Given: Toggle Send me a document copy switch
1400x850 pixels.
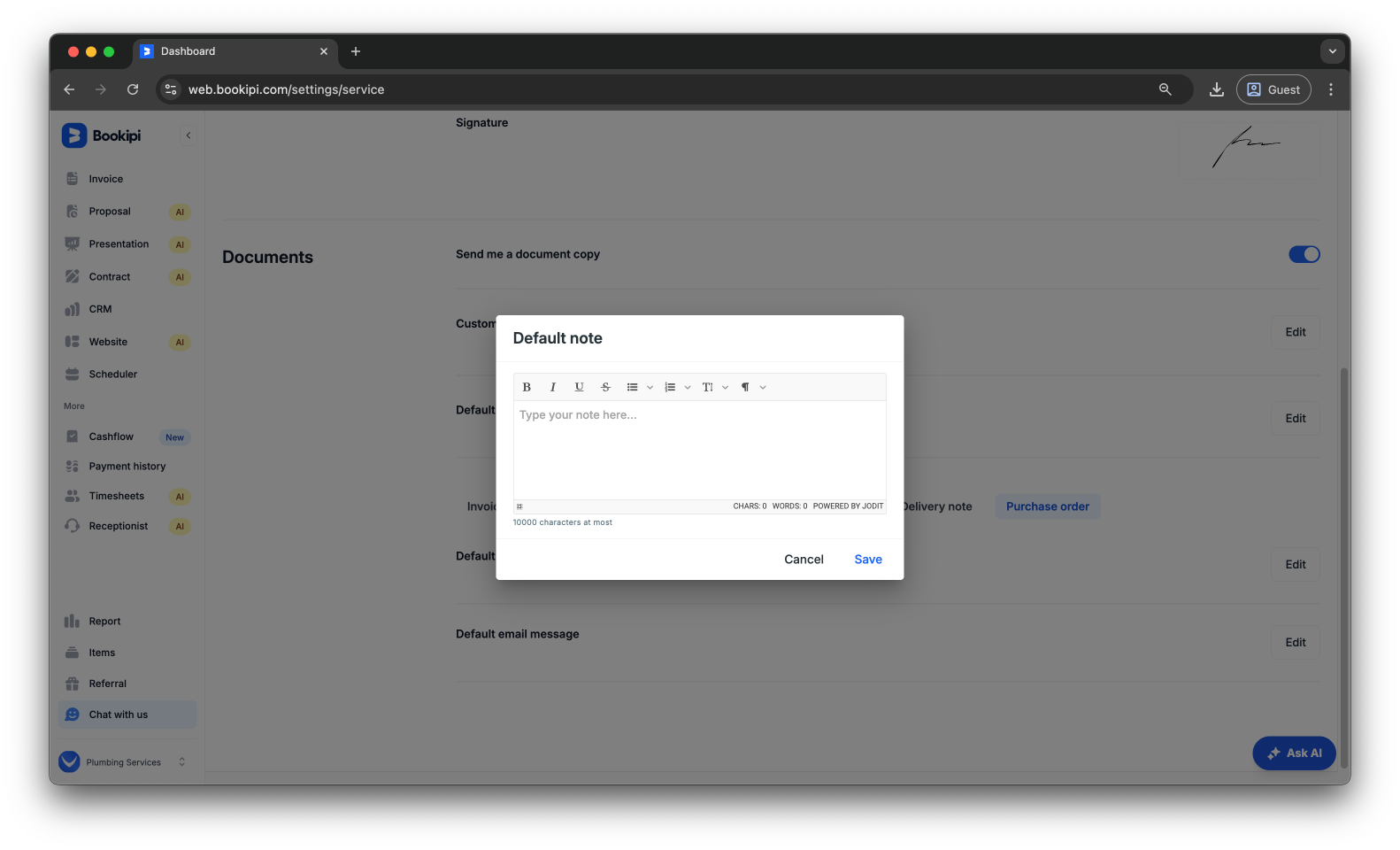Looking at the screenshot, I should pos(1304,254).
